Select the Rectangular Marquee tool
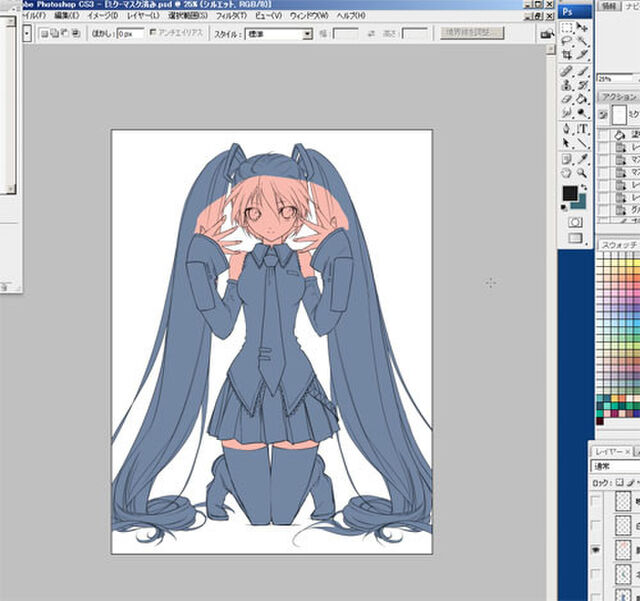Screen dimensions: 640x601 pyautogui.click(x=567, y=27)
